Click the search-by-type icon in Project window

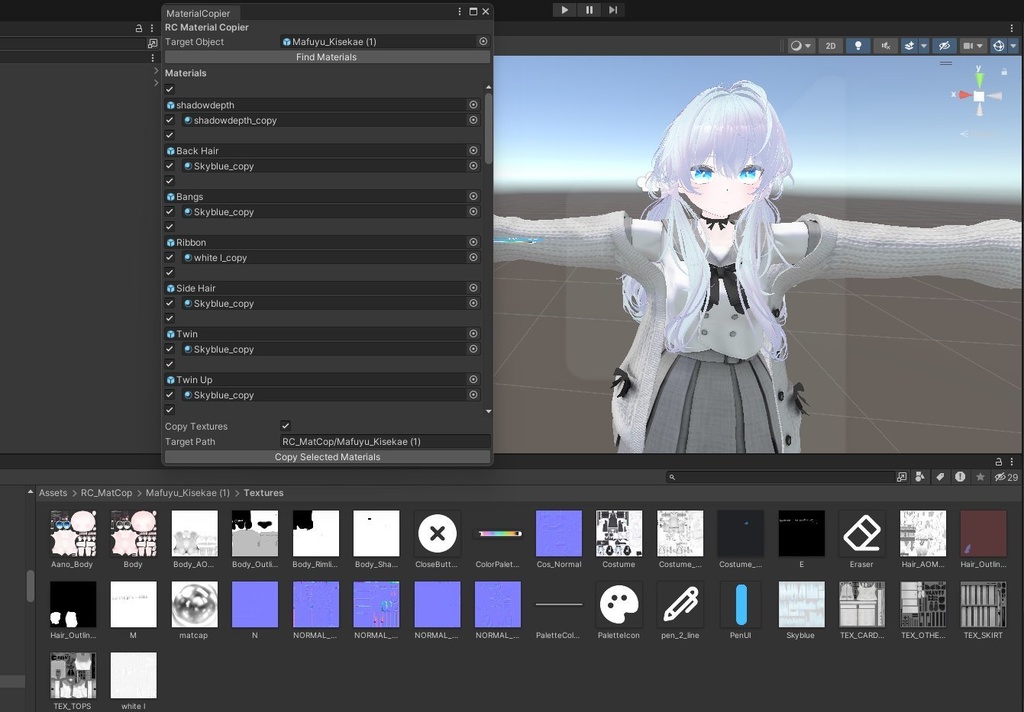coord(918,477)
